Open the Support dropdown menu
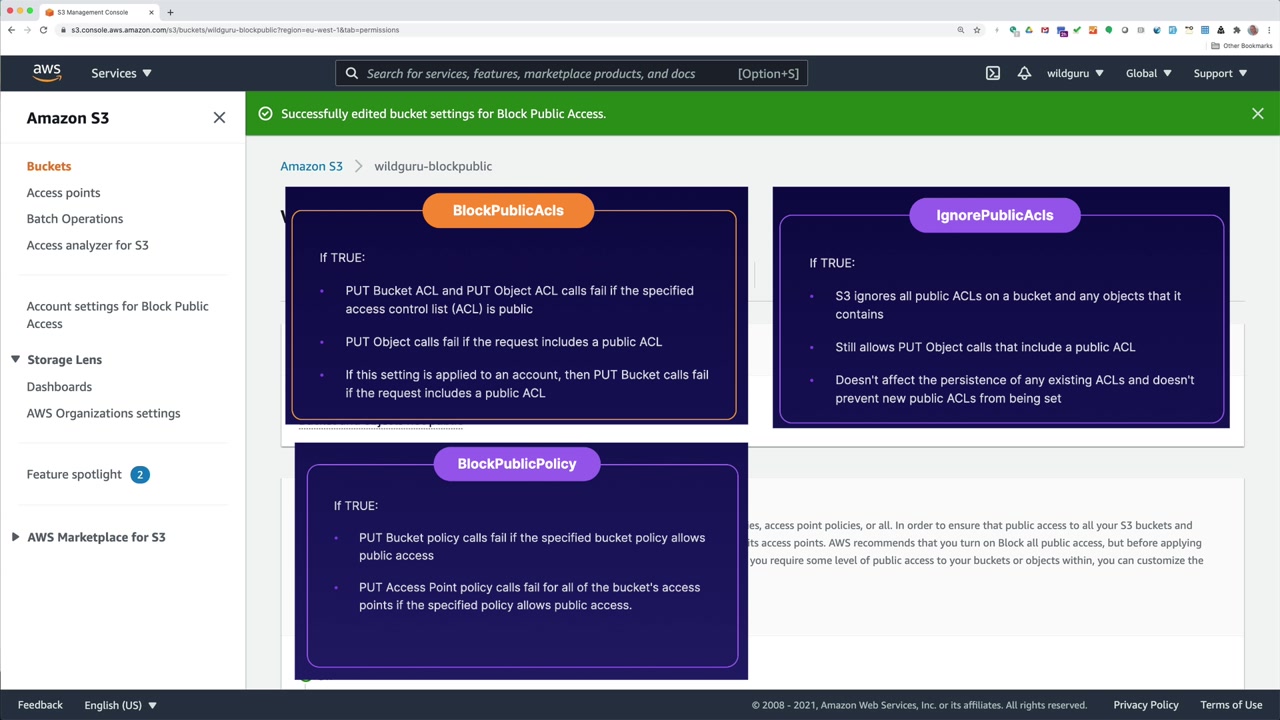The image size is (1280, 720). [1220, 73]
